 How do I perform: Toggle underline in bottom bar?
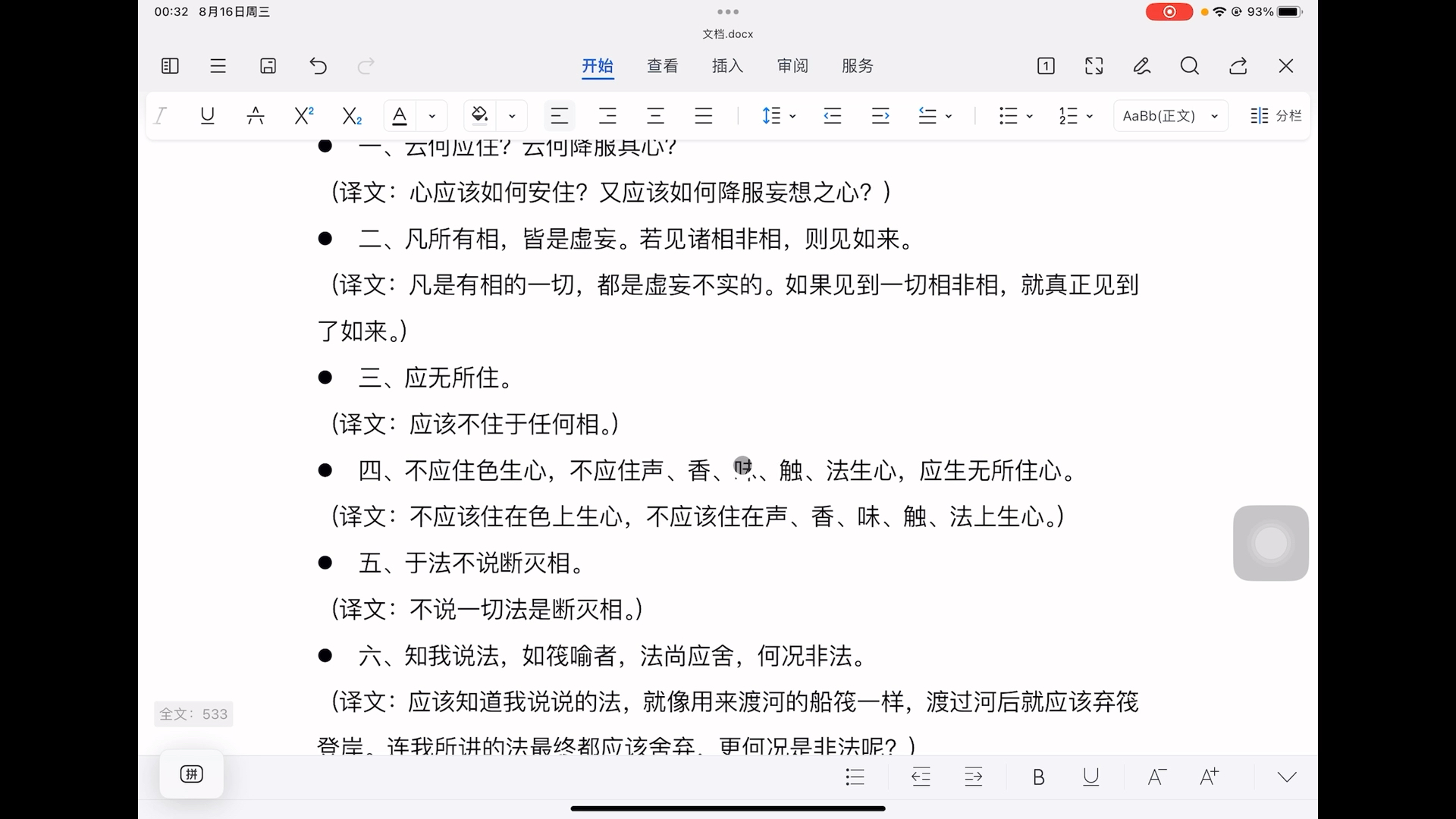[x=1091, y=777]
